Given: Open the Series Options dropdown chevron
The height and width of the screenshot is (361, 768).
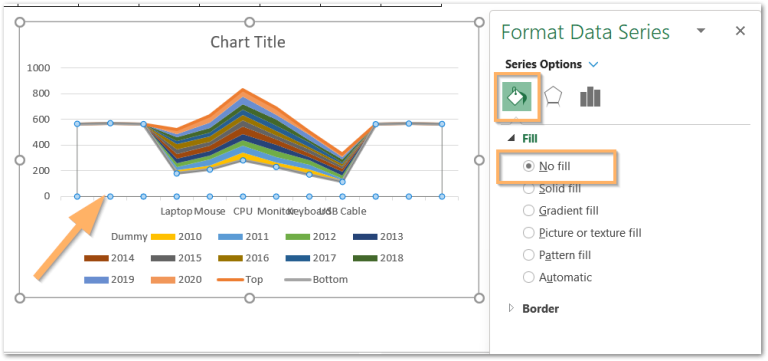Looking at the screenshot, I should click(594, 65).
